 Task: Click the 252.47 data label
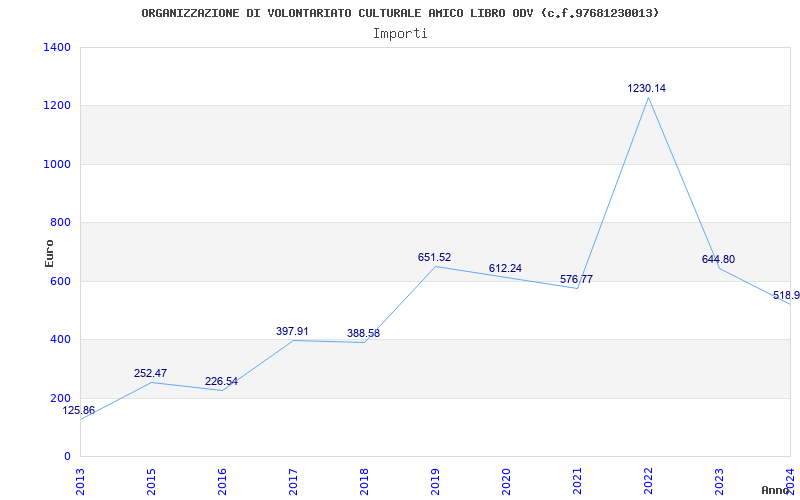point(151,373)
